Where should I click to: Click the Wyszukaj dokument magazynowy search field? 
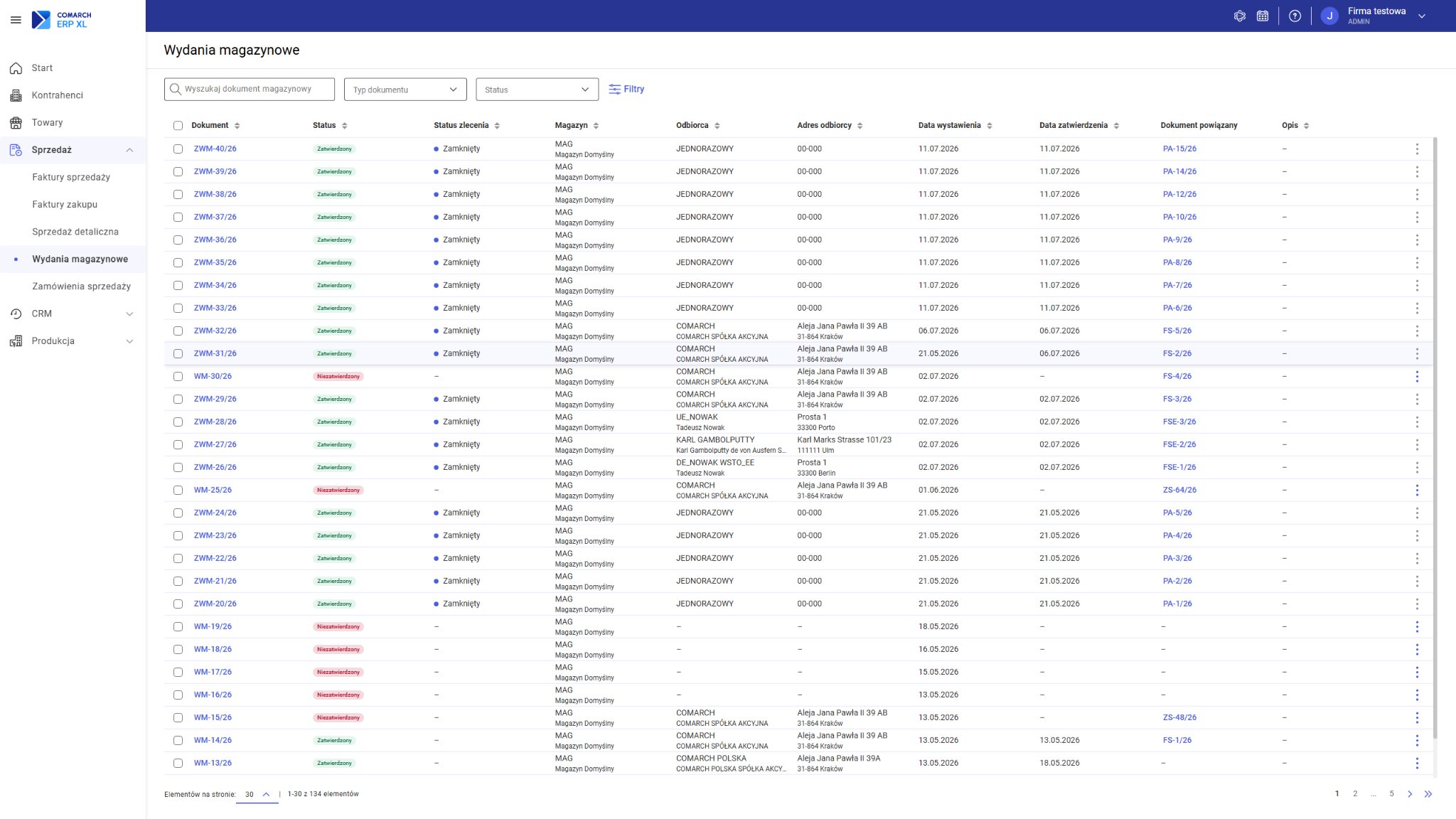point(250,89)
